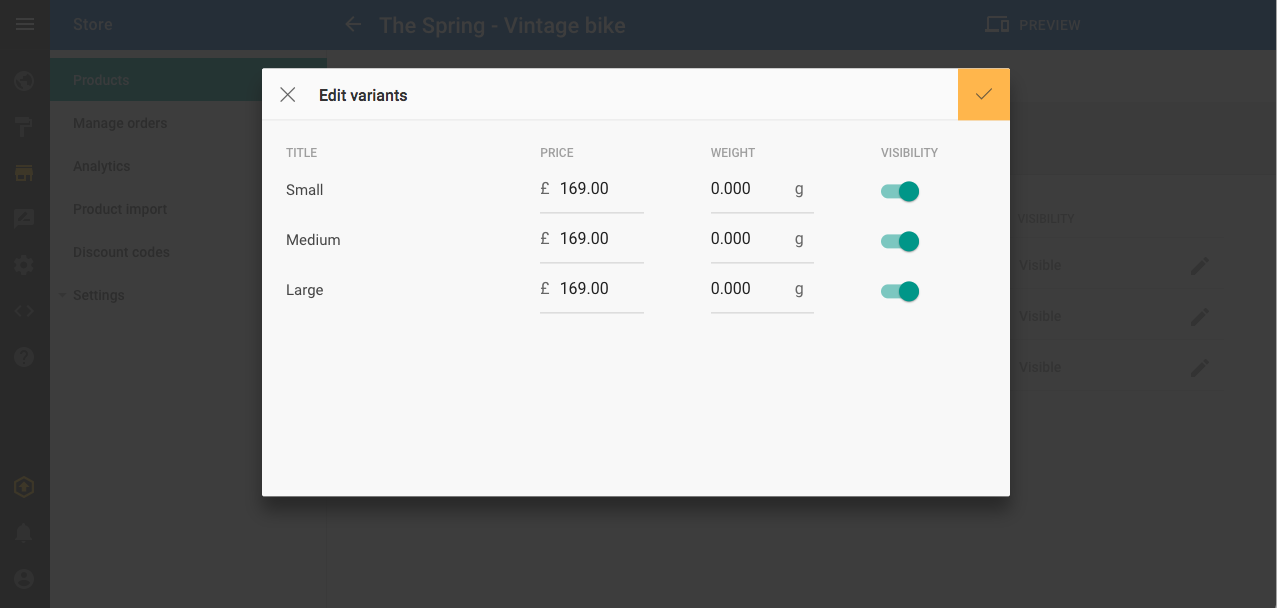Click the Large variant weight field

pyautogui.click(x=762, y=289)
